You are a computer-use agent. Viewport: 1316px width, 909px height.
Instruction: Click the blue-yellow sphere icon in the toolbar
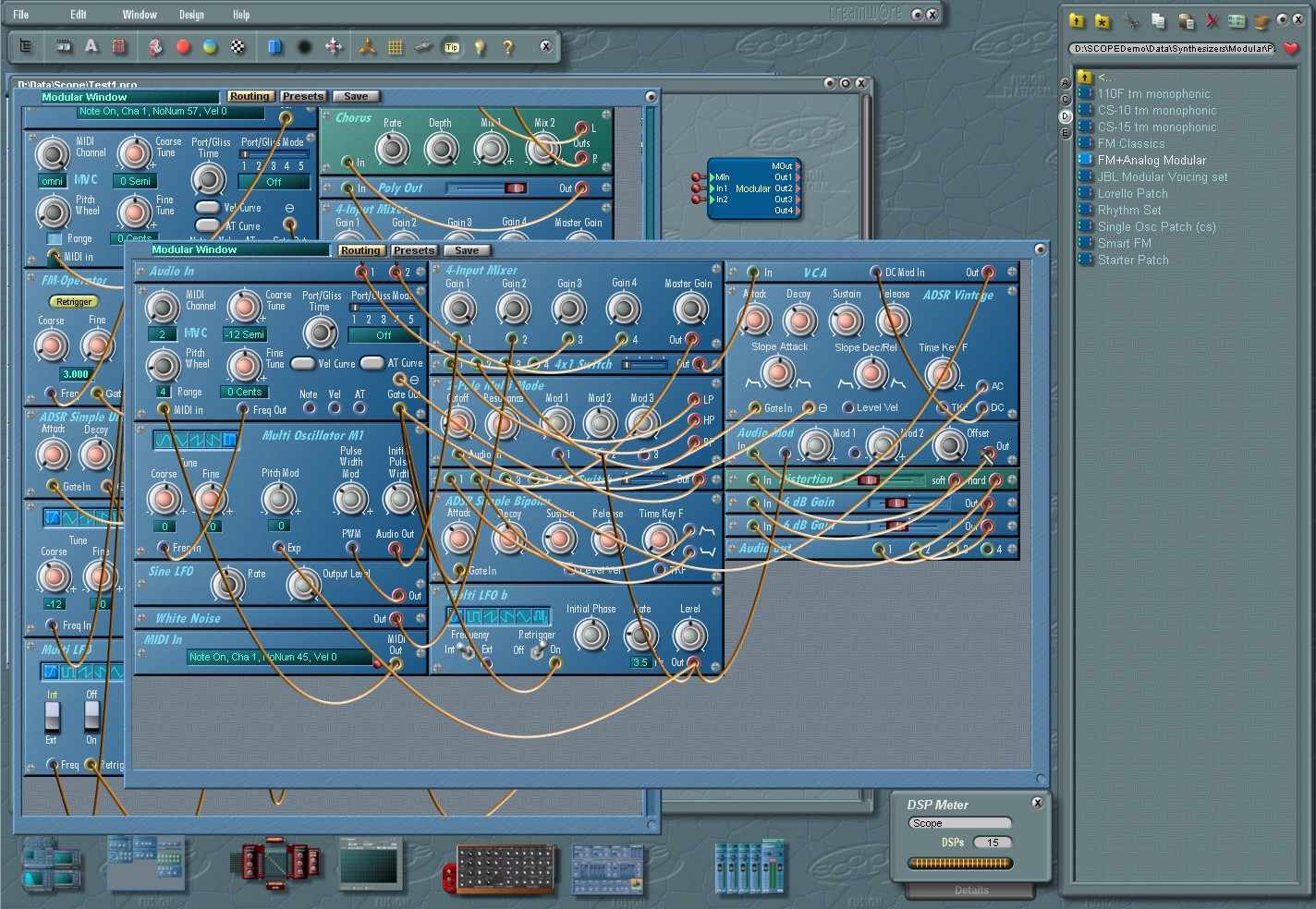pos(211,46)
